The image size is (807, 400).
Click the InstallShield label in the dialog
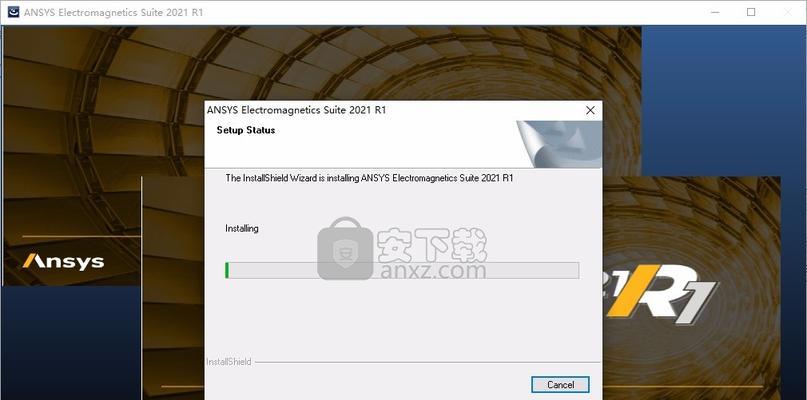click(x=229, y=362)
